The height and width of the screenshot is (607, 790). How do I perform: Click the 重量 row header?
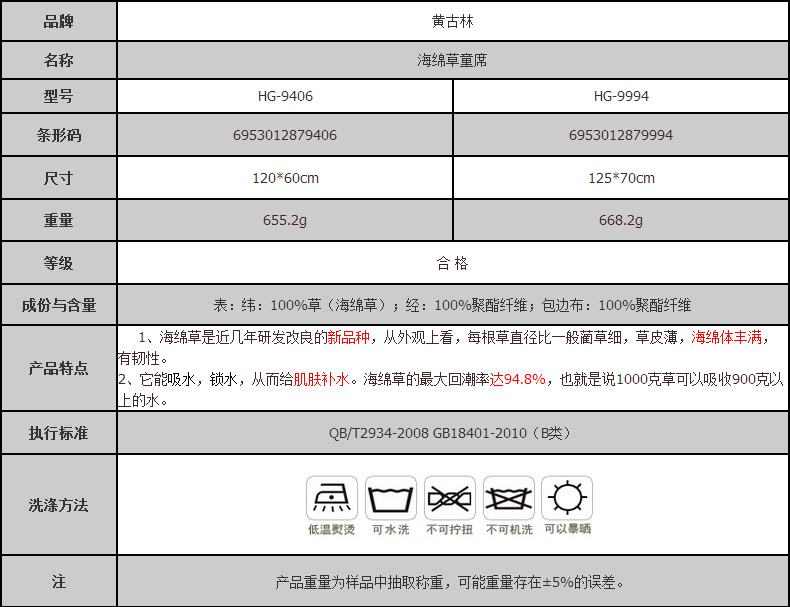(x=59, y=220)
